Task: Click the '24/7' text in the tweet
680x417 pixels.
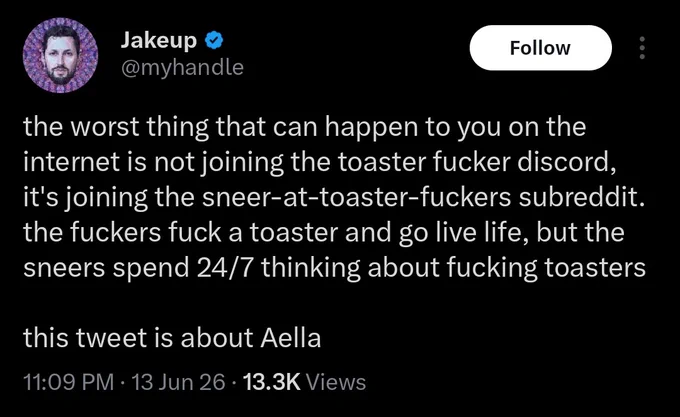Action: tap(225, 267)
